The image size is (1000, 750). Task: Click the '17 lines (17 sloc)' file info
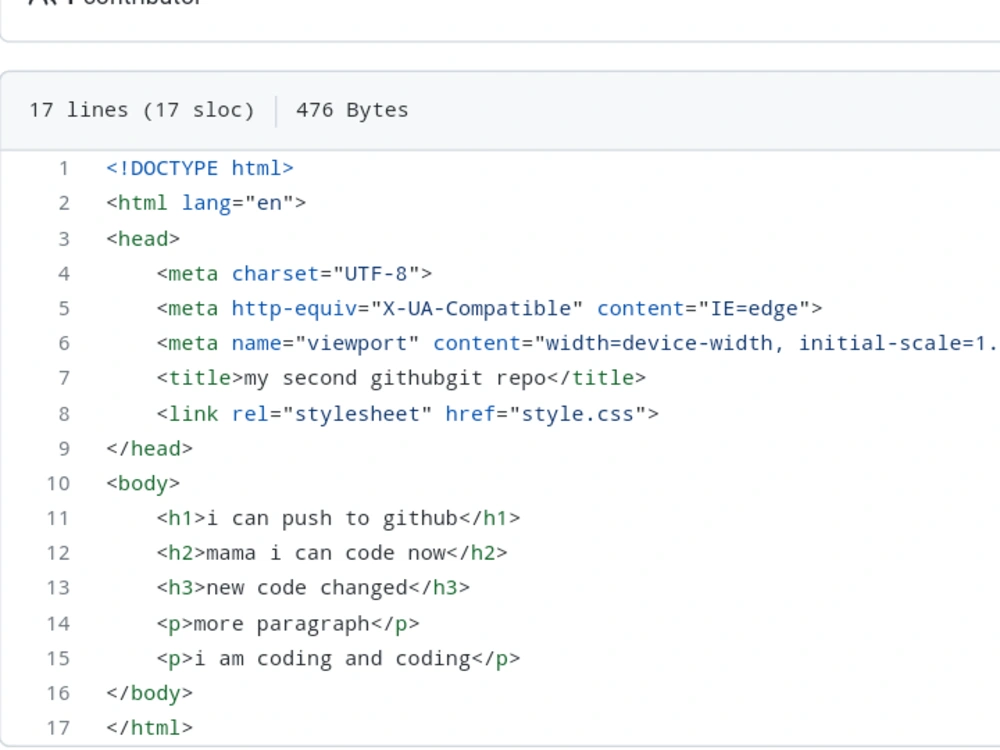(x=142, y=110)
